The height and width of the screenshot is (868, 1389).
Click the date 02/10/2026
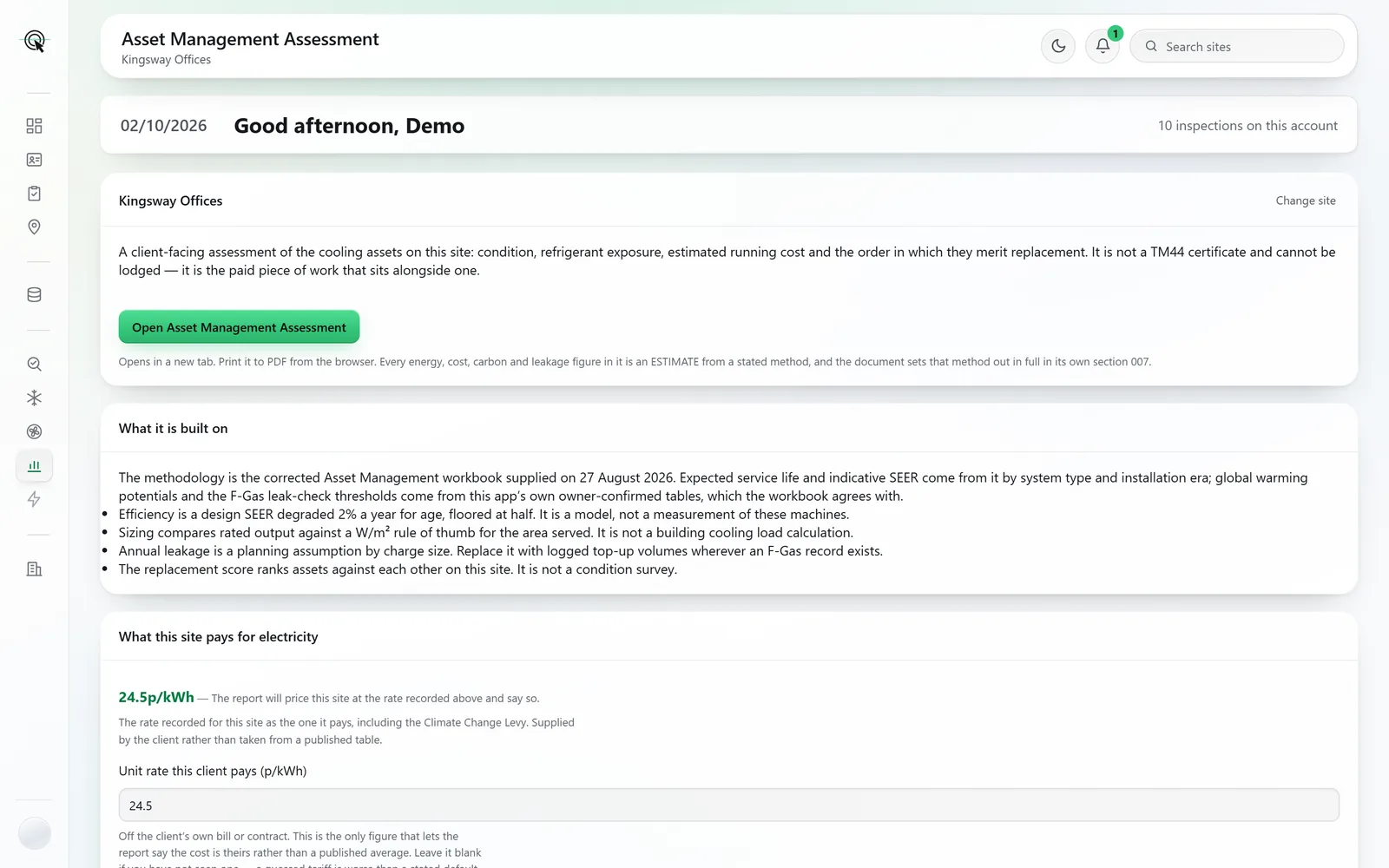pos(163,126)
